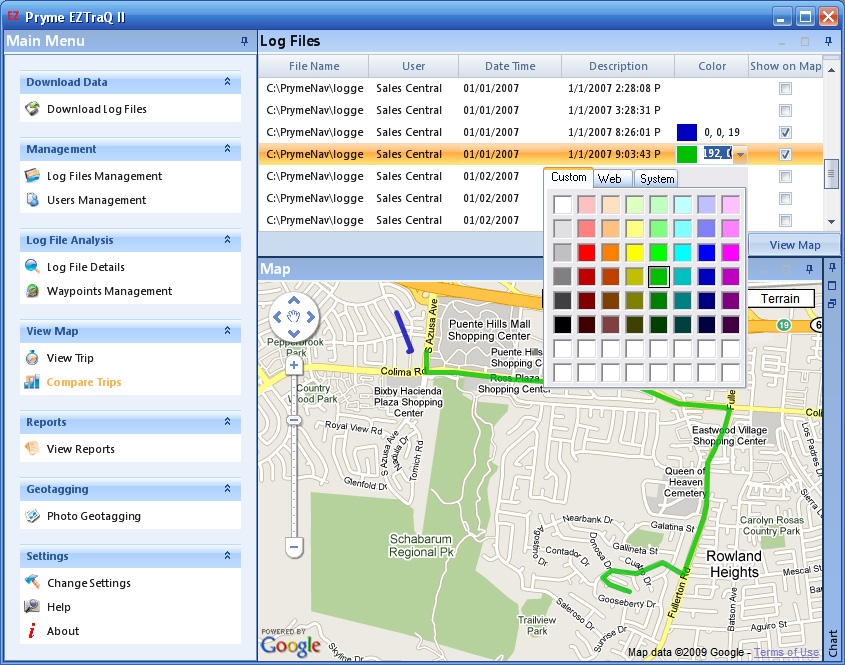
Task: Pin the Main Menu panel
Action: tap(245, 41)
